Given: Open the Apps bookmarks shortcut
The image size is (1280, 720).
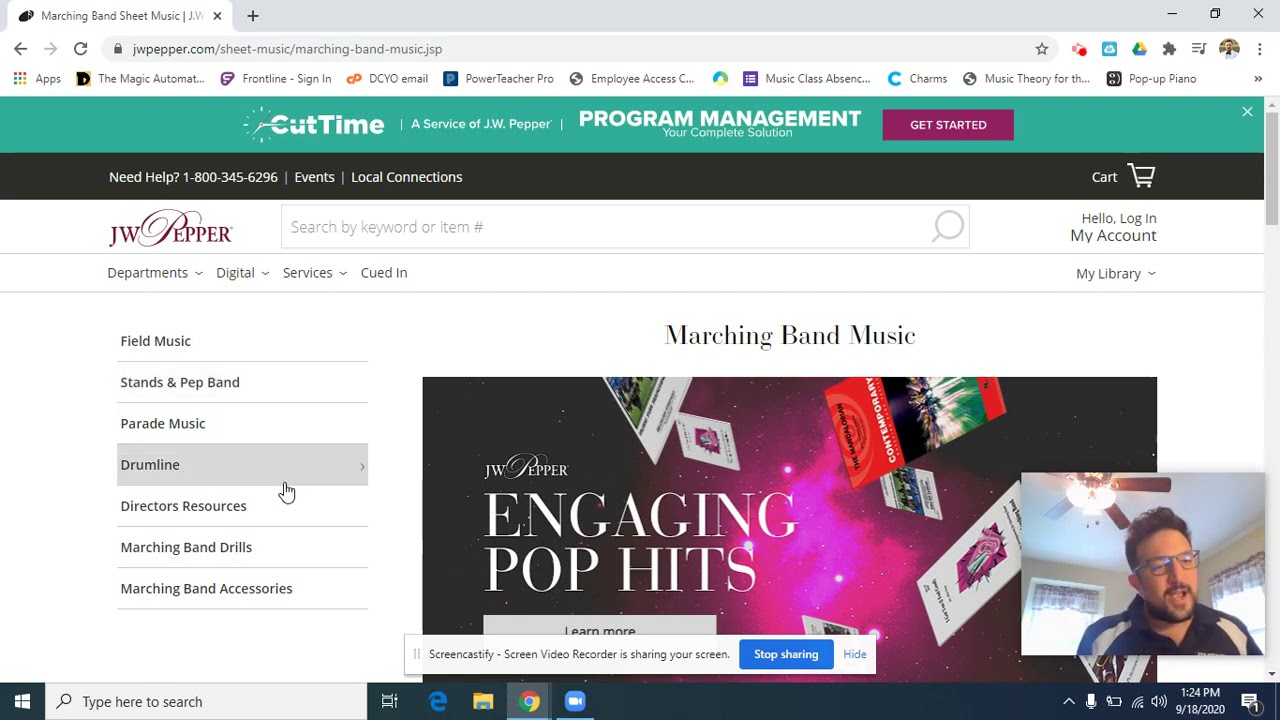Looking at the screenshot, I should coord(37,78).
